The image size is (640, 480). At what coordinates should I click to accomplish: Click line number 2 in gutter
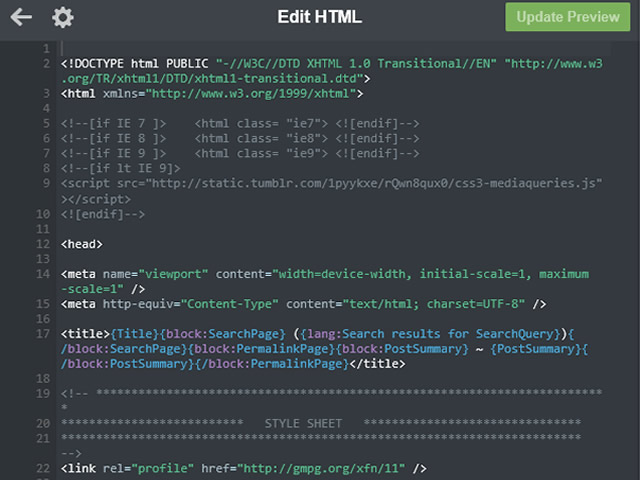point(47,64)
